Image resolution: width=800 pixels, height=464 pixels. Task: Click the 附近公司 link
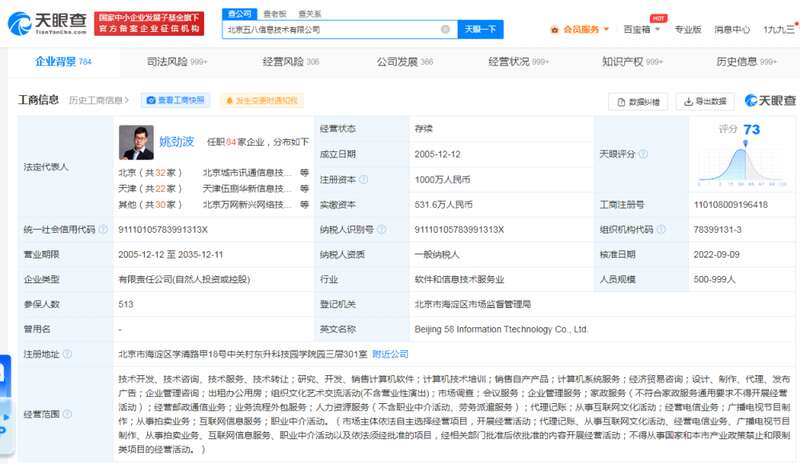(x=390, y=354)
